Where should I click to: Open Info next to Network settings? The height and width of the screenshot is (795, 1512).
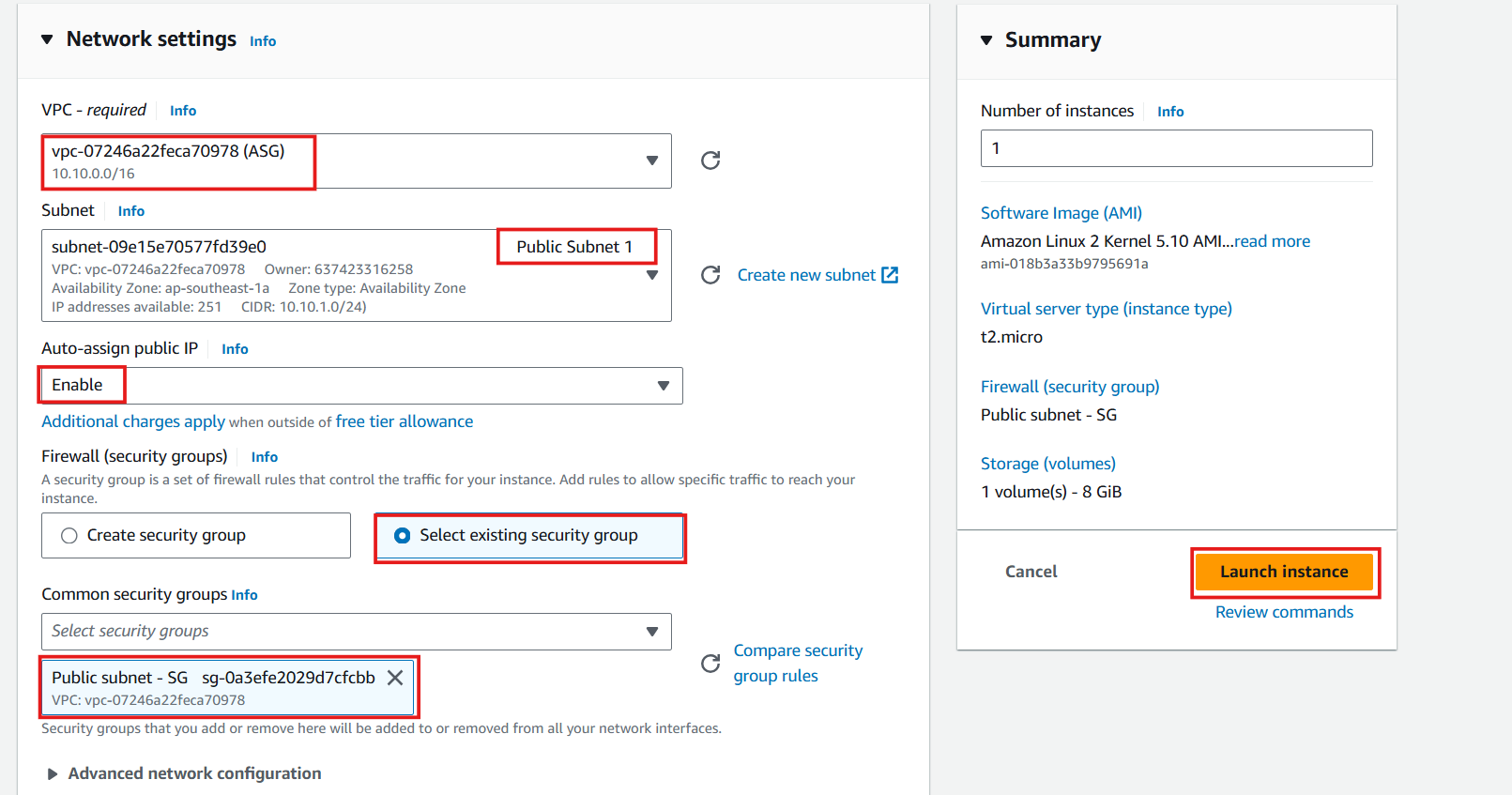tap(263, 41)
